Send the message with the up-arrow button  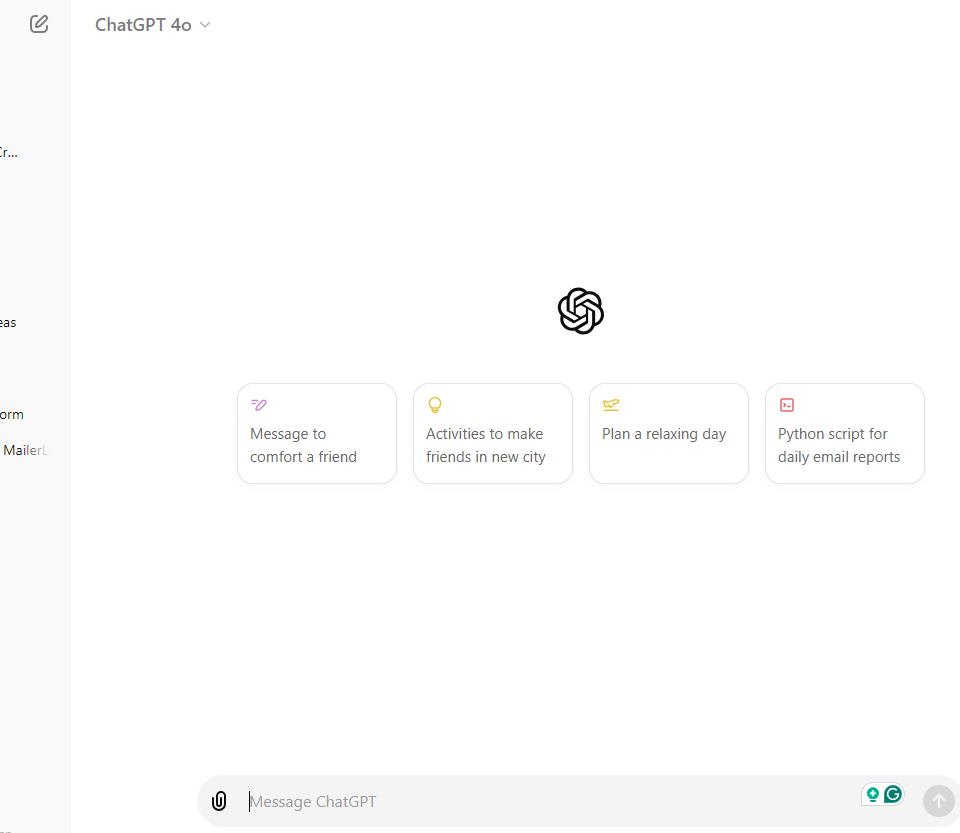938,801
